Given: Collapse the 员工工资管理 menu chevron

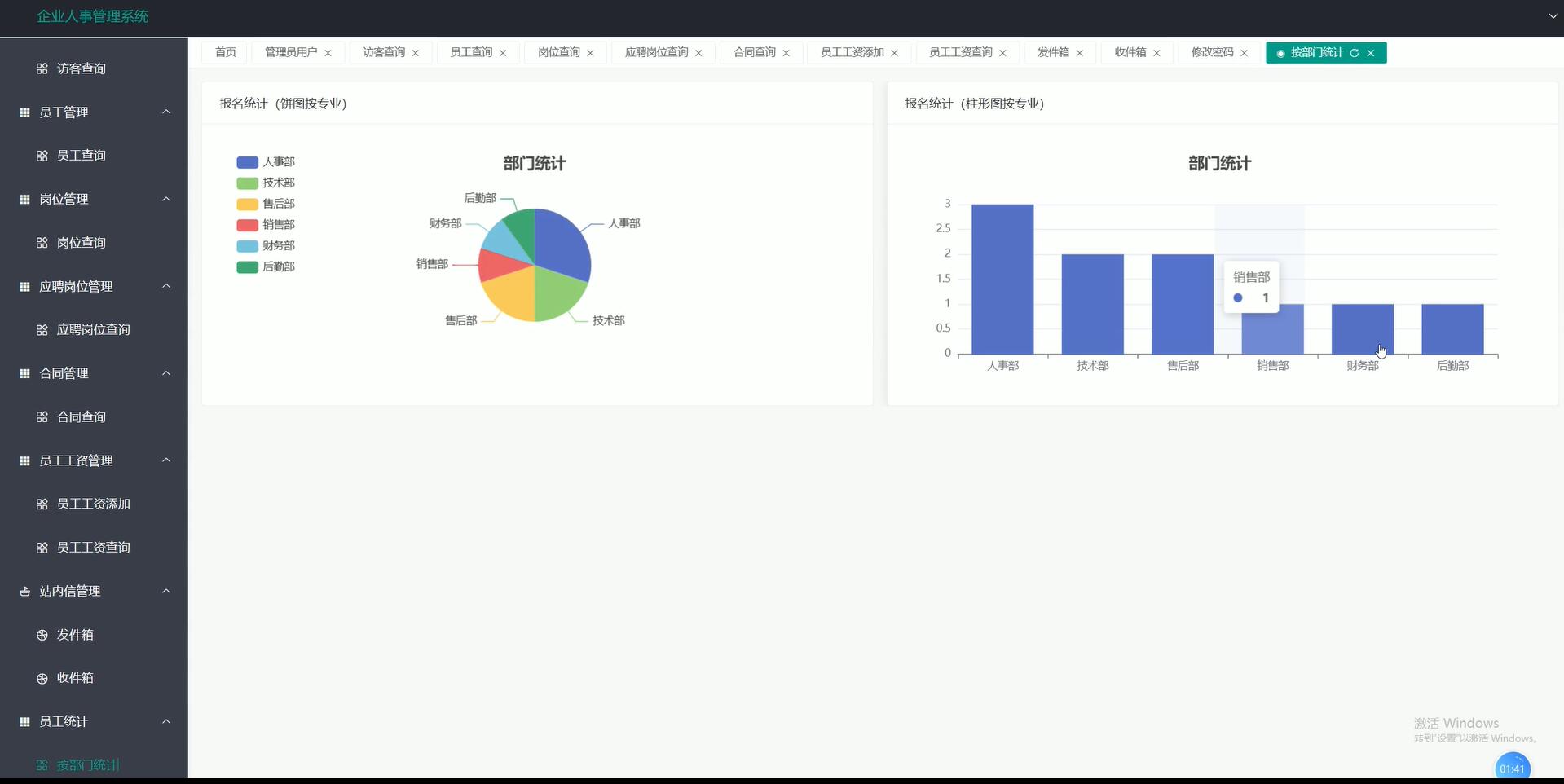Looking at the screenshot, I should [x=166, y=460].
